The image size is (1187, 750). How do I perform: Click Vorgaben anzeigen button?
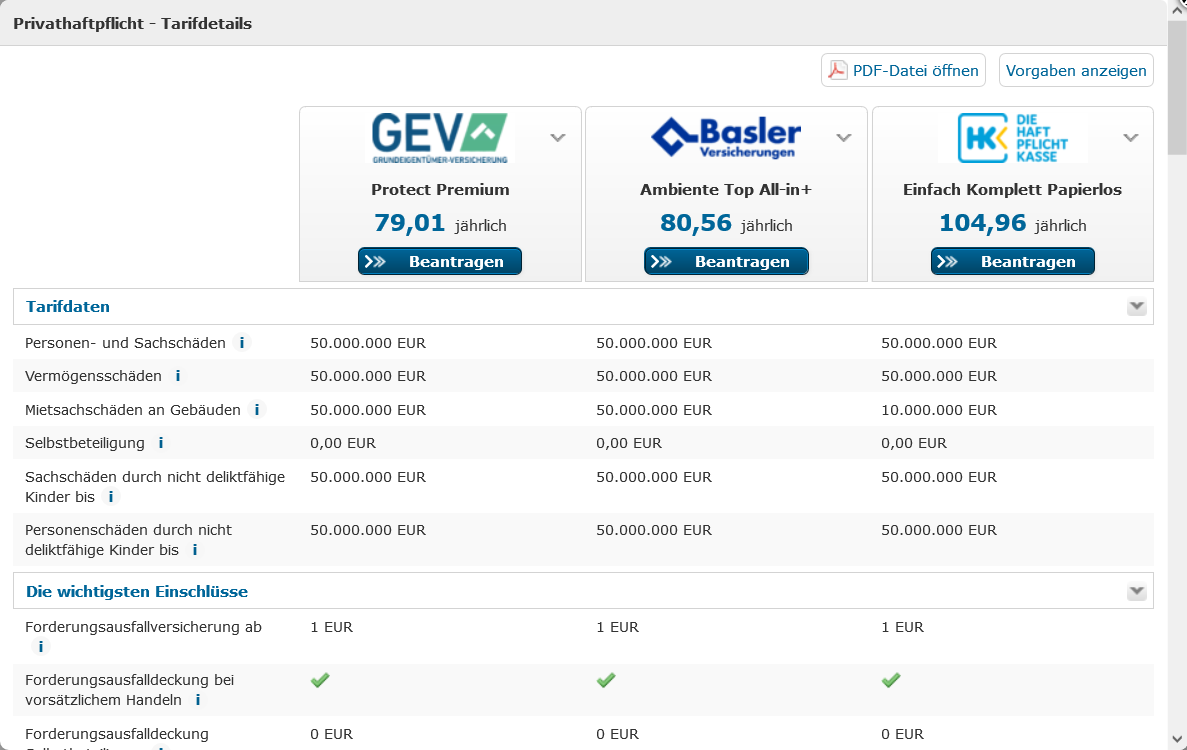click(1076, 70)
